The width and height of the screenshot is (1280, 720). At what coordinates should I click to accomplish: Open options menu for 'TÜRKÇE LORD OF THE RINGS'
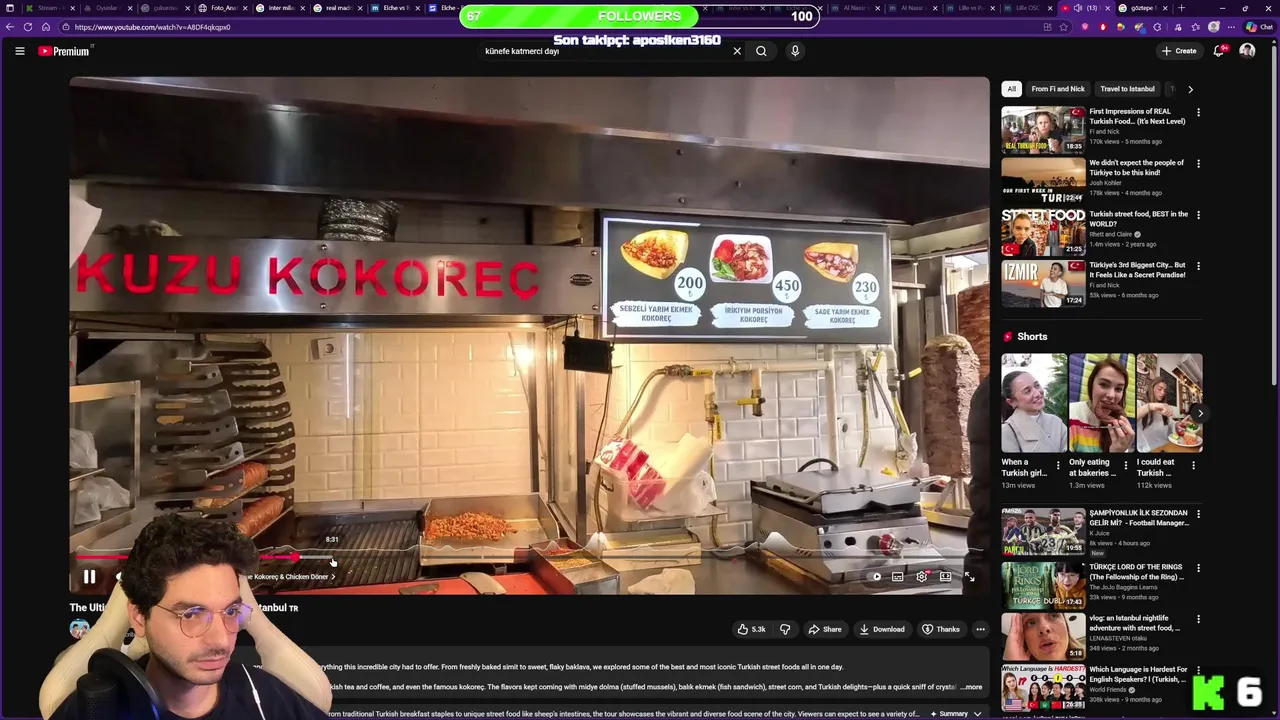[1198, 569]
